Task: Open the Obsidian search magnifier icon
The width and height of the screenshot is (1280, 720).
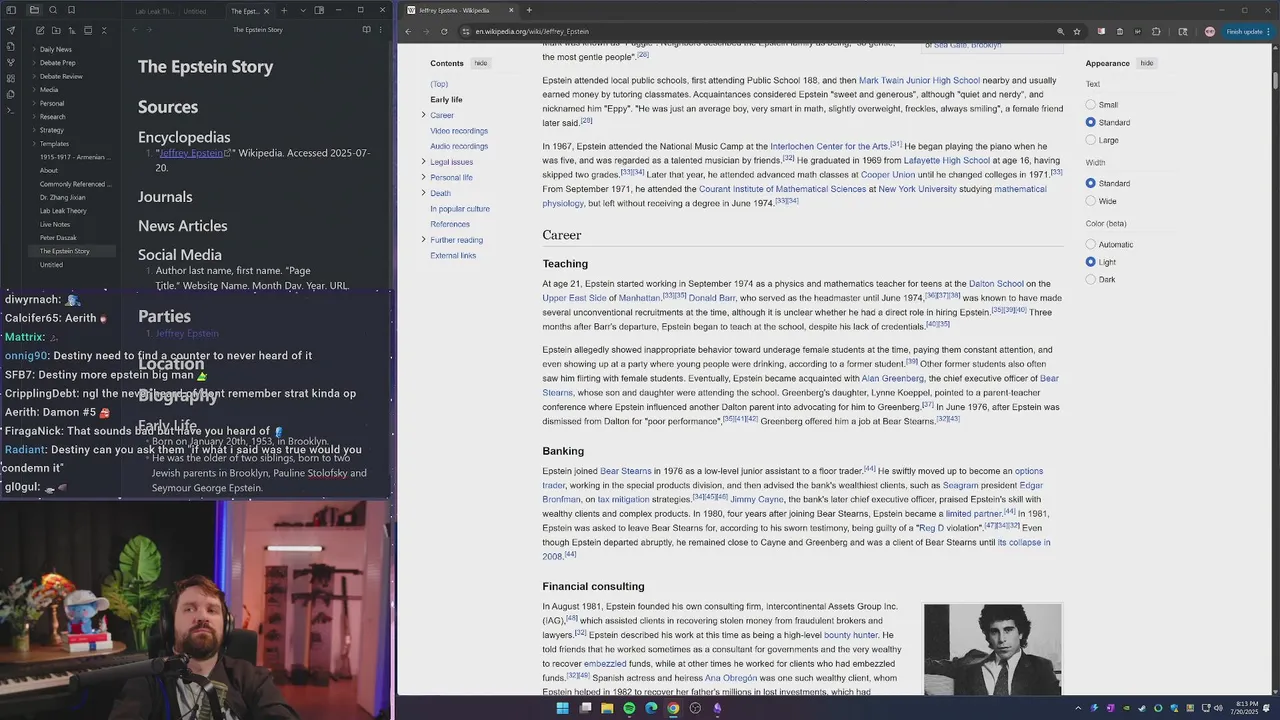Action: pyautogui.click(x=52, y=10)
